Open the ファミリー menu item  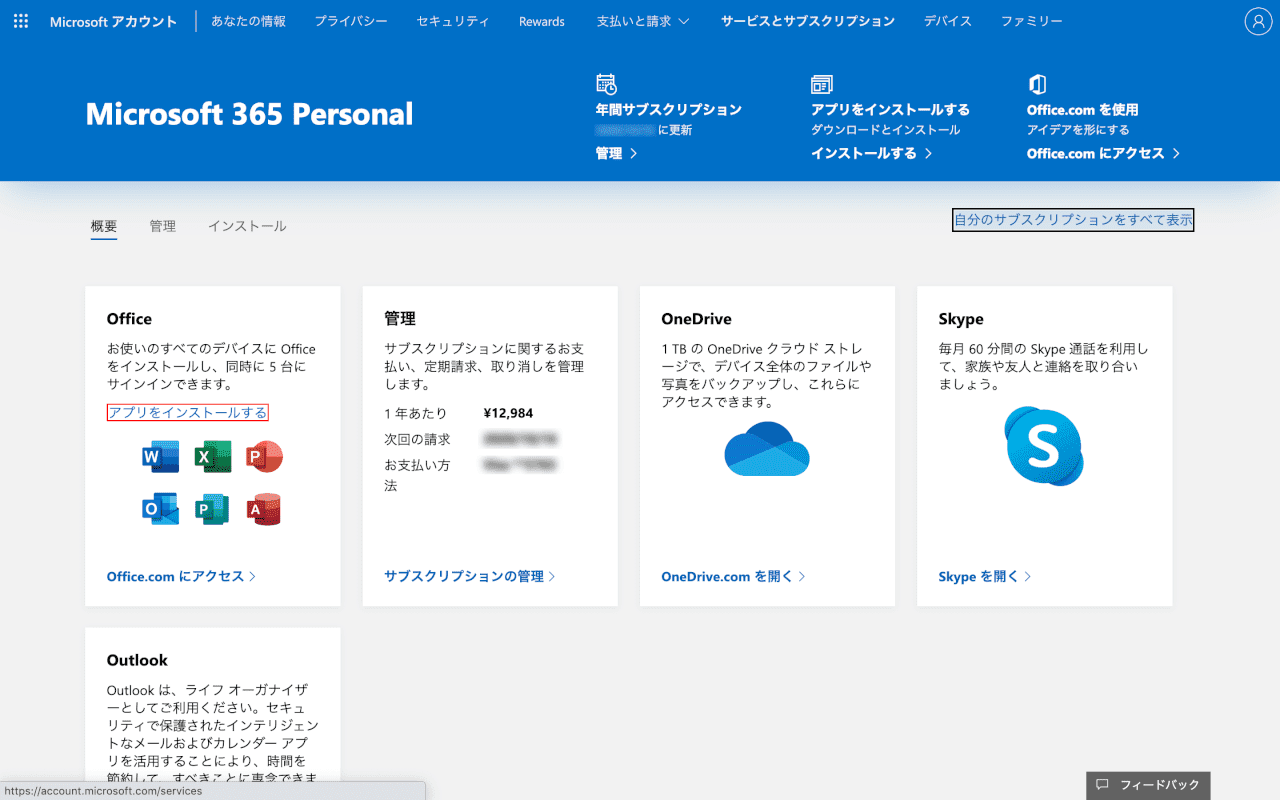tap(1032, 21)
